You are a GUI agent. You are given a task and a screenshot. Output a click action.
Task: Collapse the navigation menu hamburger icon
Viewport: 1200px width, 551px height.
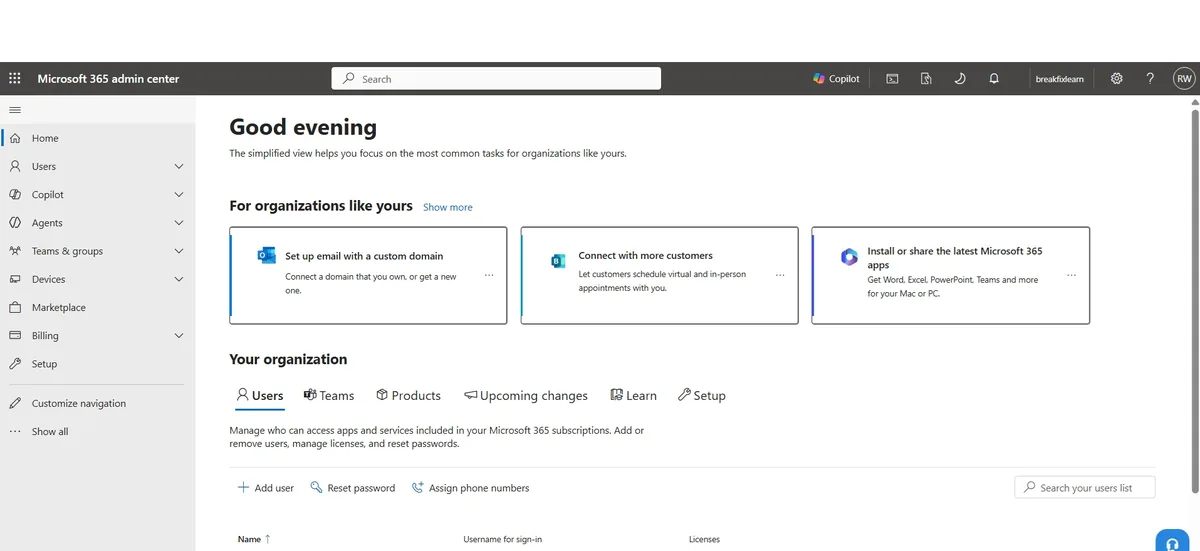pyautogui.click(x=15, y=110)
